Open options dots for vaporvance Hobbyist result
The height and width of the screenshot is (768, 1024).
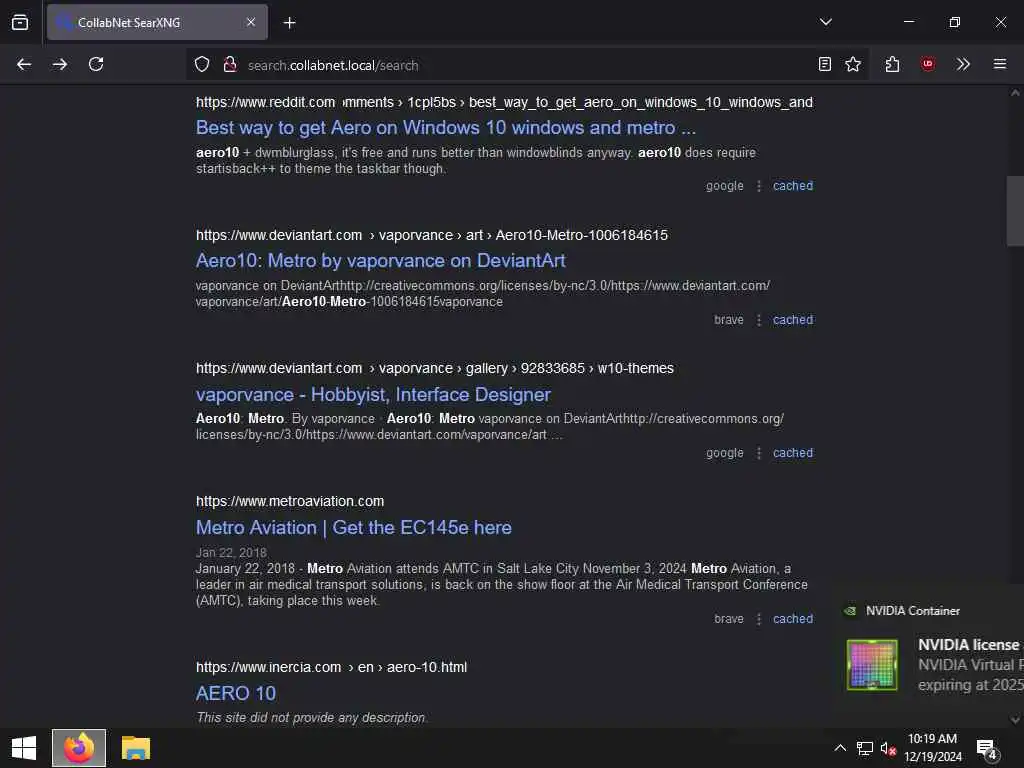click(x=758, y=453)
